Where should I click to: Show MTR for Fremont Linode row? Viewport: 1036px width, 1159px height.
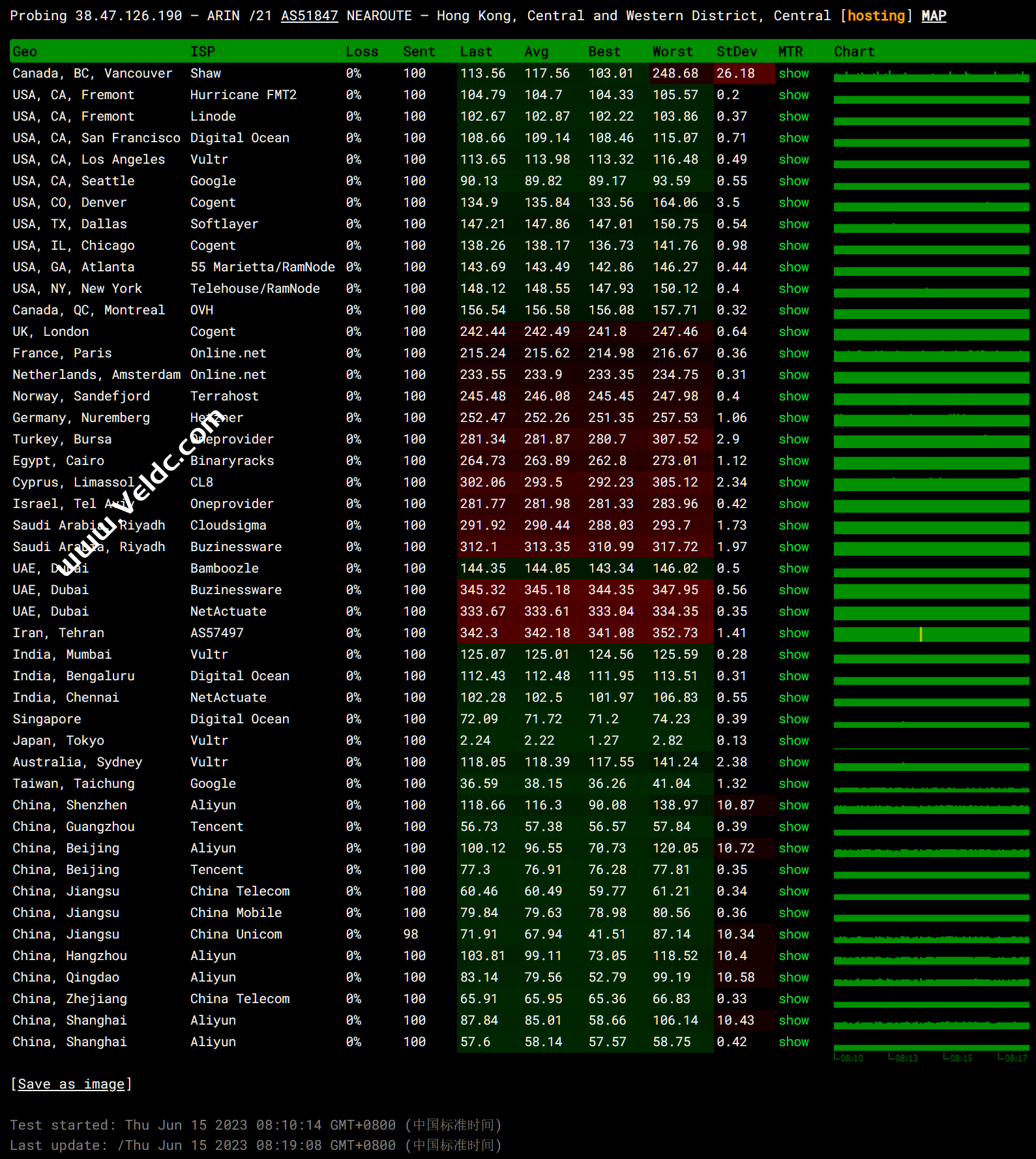point(793,117)
